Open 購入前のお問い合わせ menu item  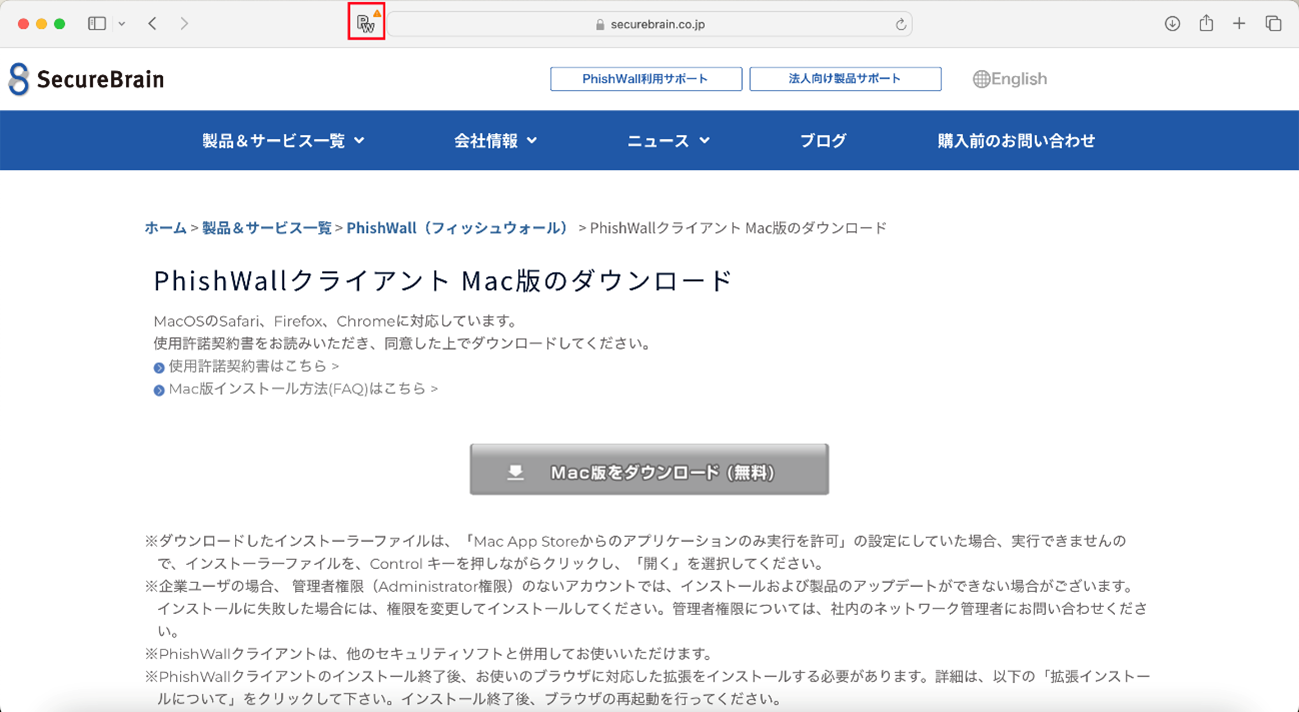(x=1016, y=141)
